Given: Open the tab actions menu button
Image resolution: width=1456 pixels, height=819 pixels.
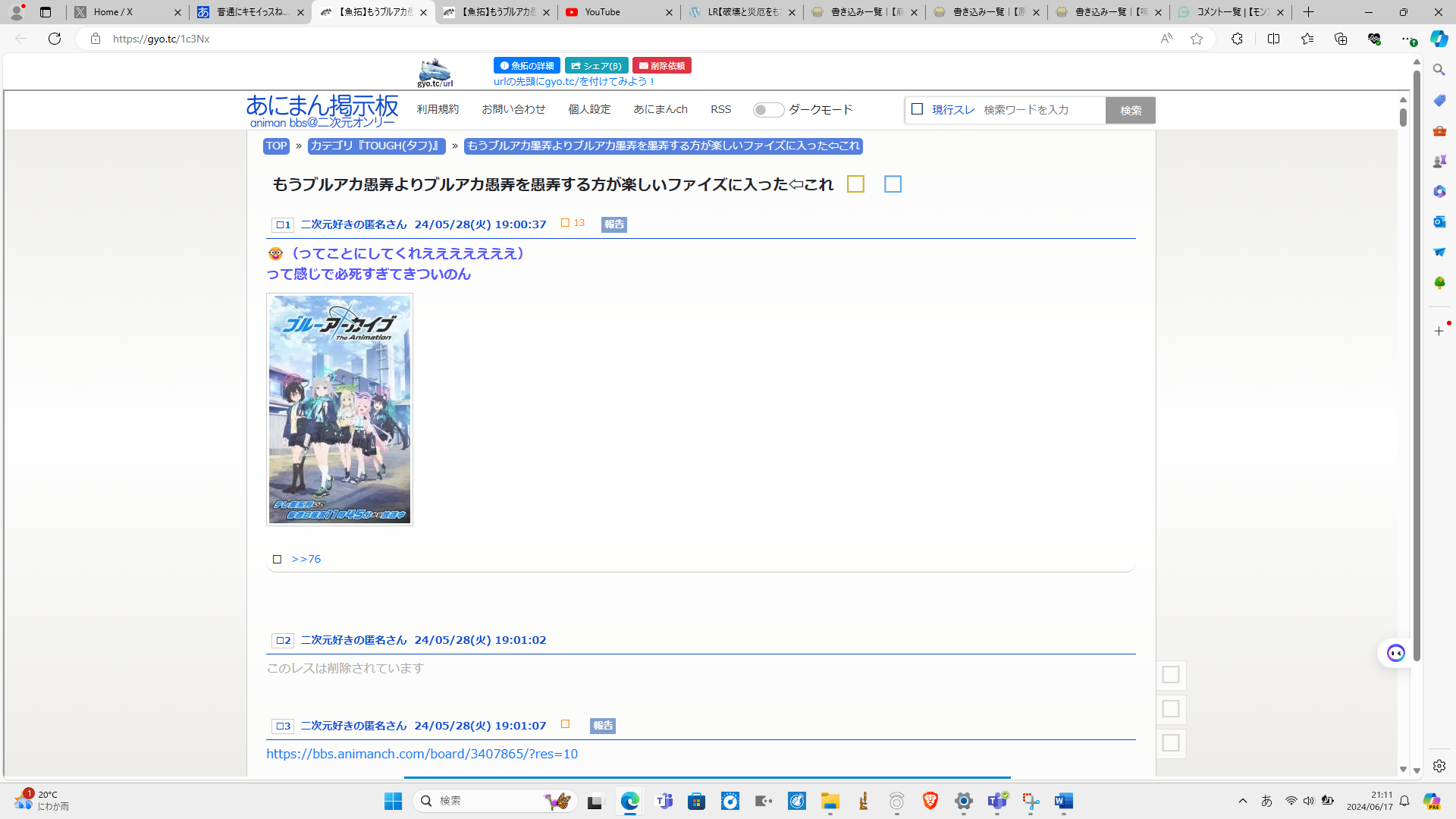Looking at the screenshot, I should coord(45,12).
